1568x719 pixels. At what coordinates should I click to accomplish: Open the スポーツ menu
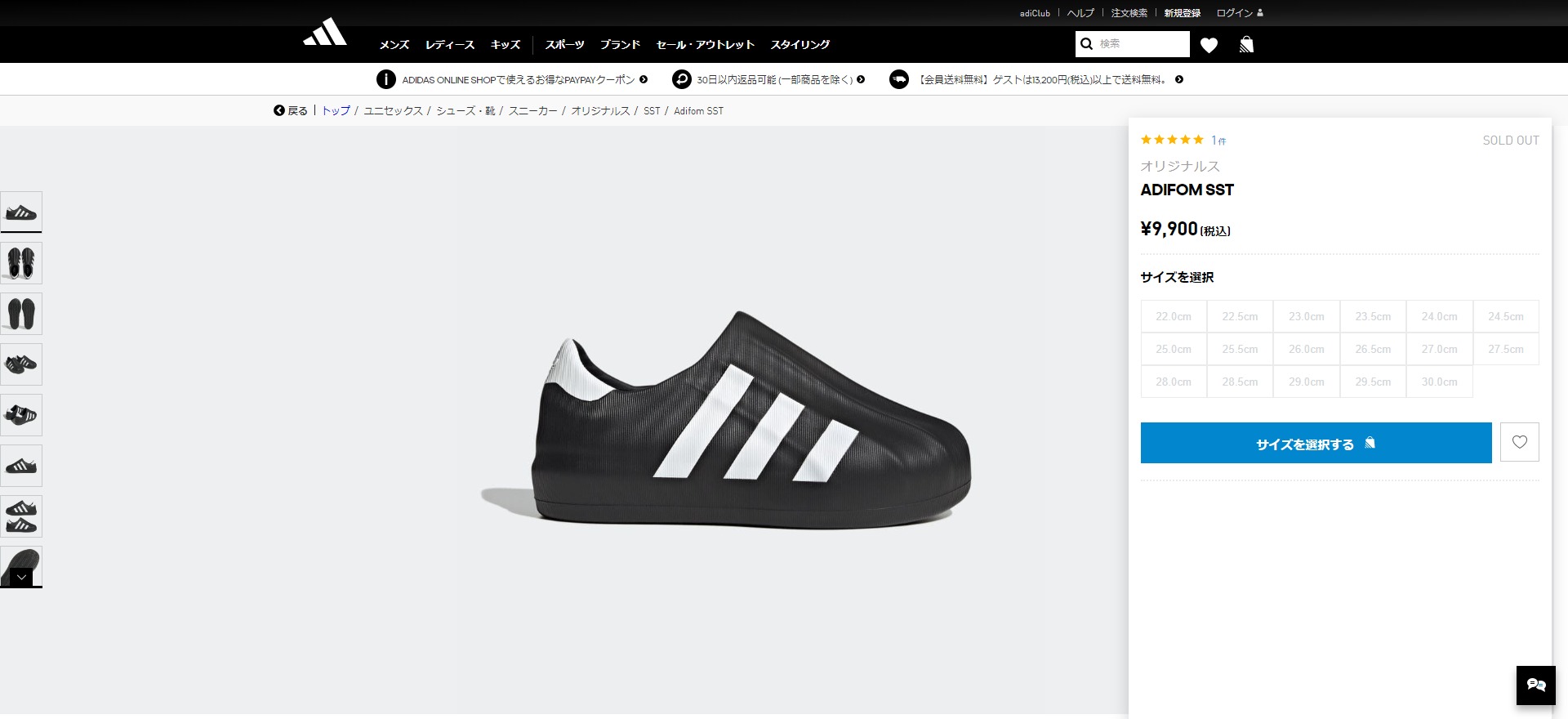565,45
